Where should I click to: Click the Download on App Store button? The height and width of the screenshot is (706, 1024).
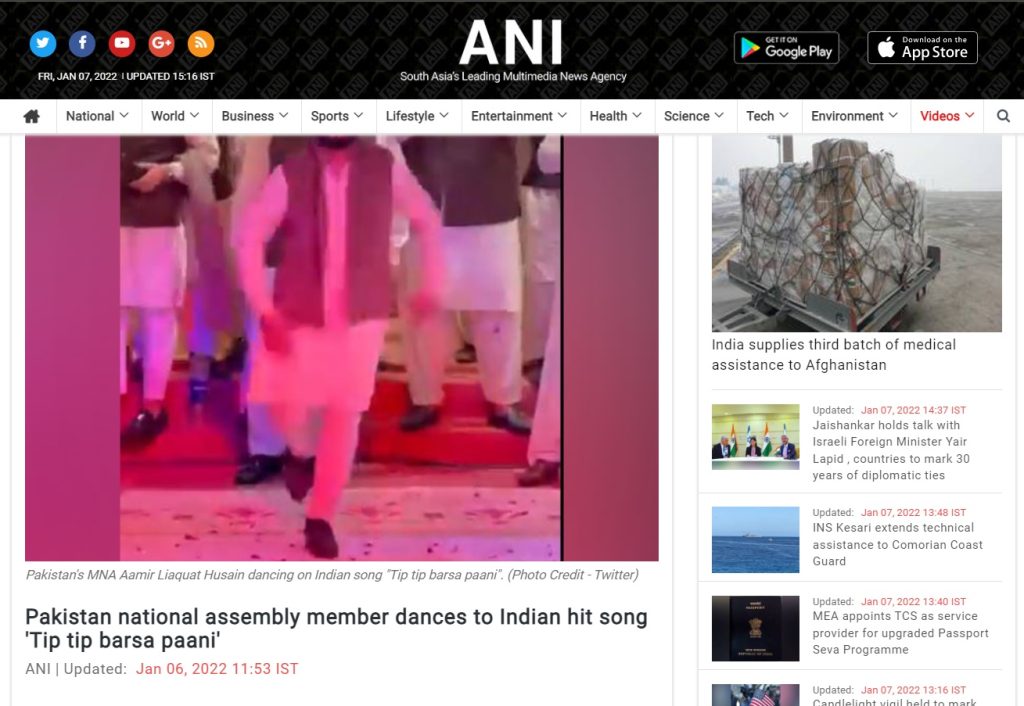[x=922, y=47]
